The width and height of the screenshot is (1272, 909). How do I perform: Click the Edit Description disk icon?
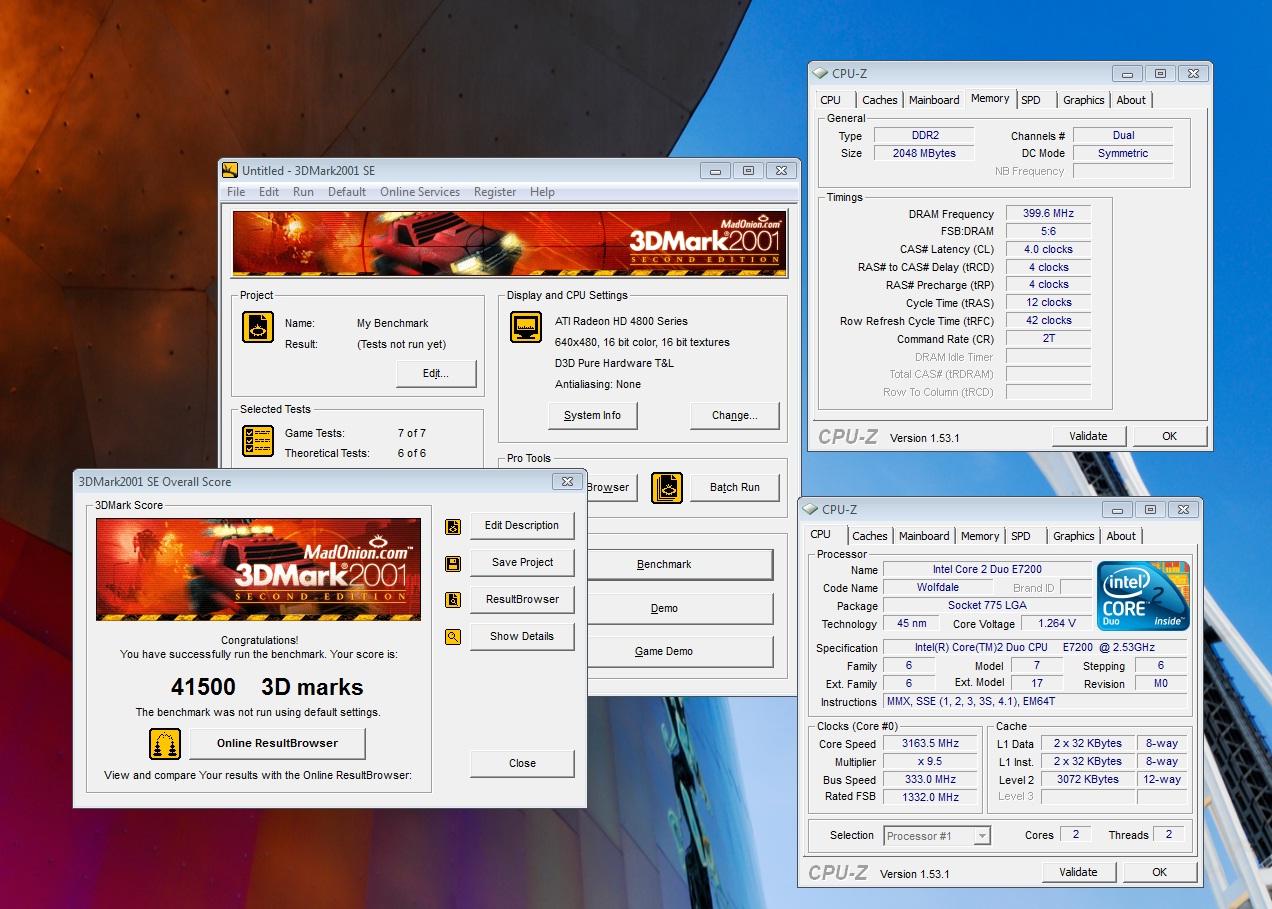453,526
